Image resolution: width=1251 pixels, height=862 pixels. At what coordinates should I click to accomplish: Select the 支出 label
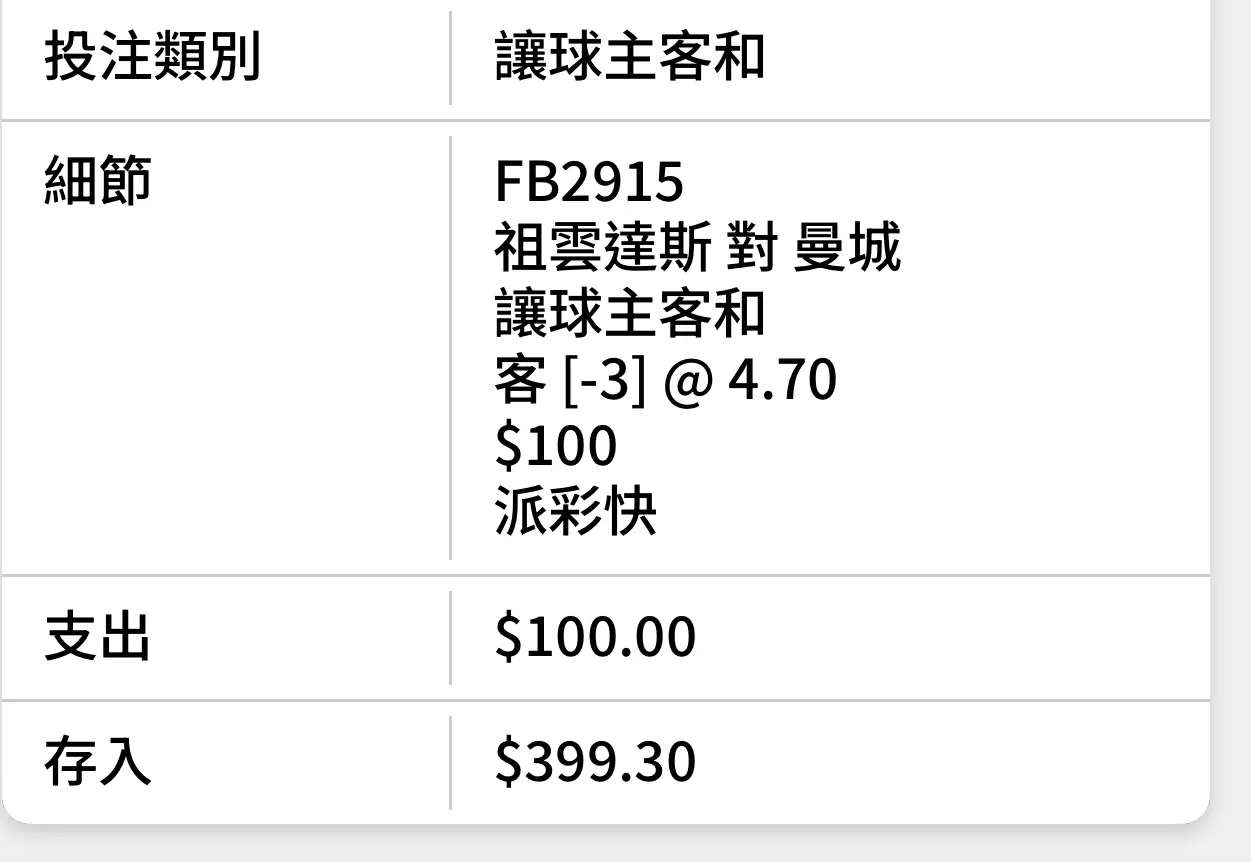tap(98, 637)
